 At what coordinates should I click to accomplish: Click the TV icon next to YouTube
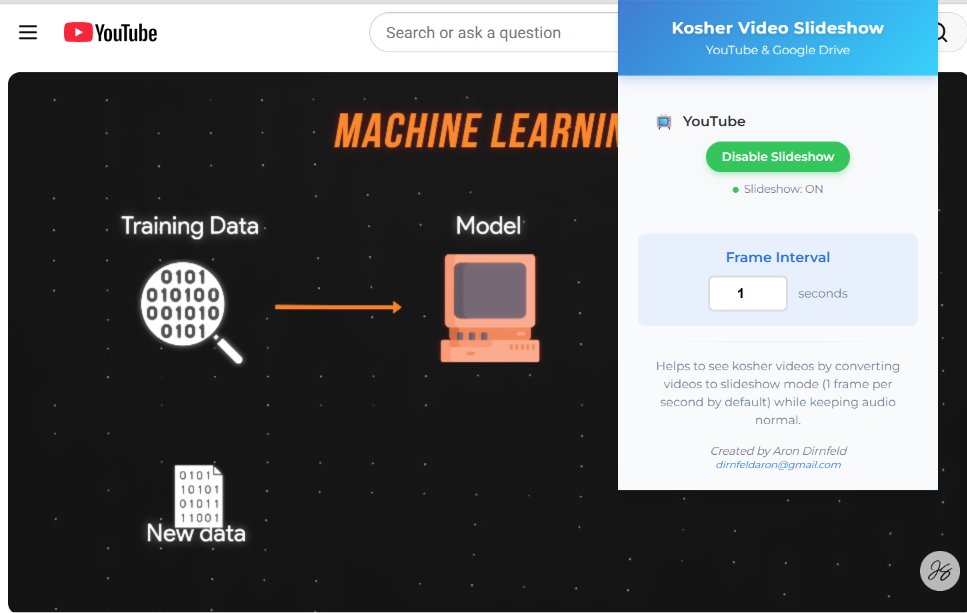tap(664, 121)
